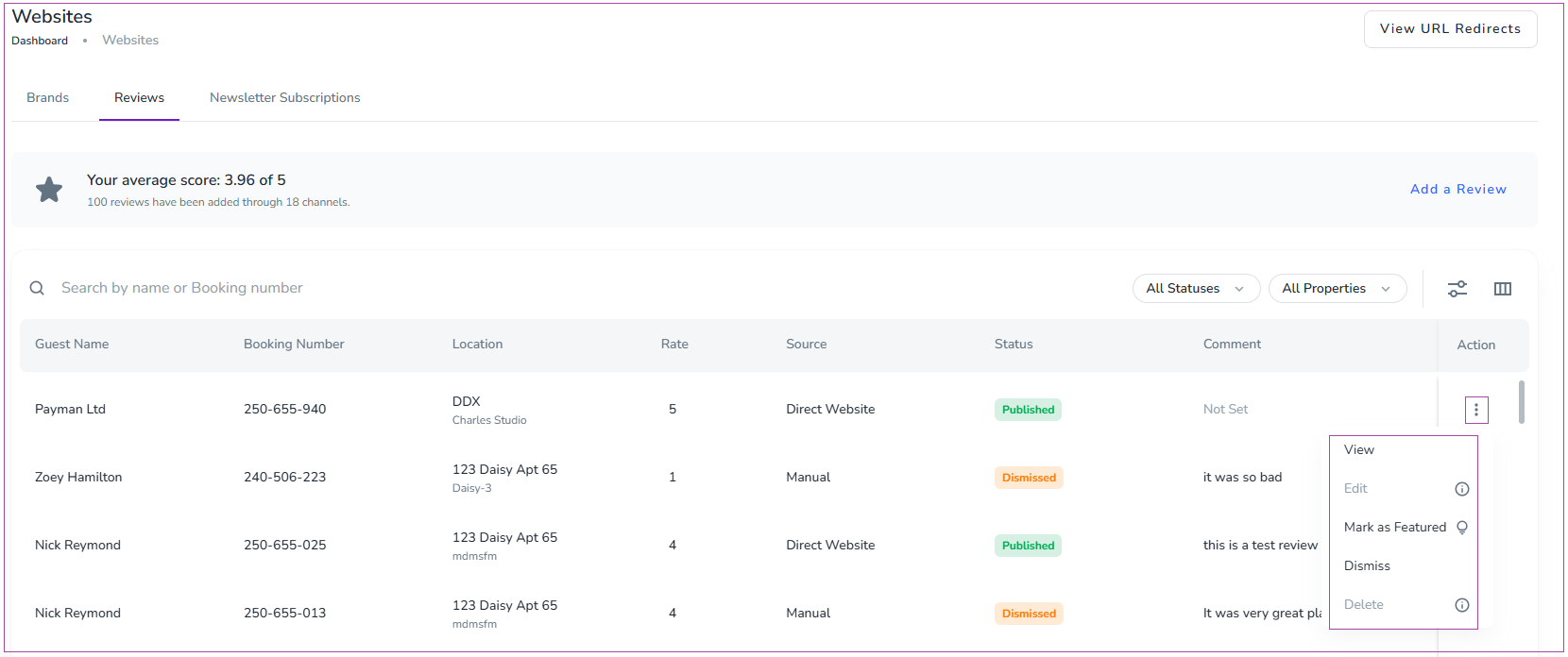Expand the All Properties dropdown

(x=1337, y=289)
